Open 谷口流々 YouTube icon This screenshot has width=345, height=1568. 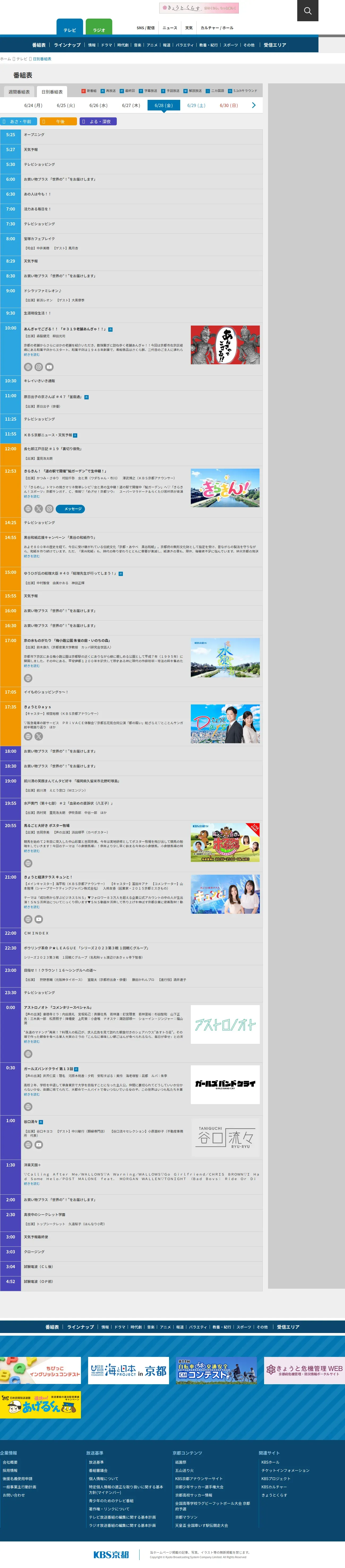pyautogui.click(x=39, y=1144)
